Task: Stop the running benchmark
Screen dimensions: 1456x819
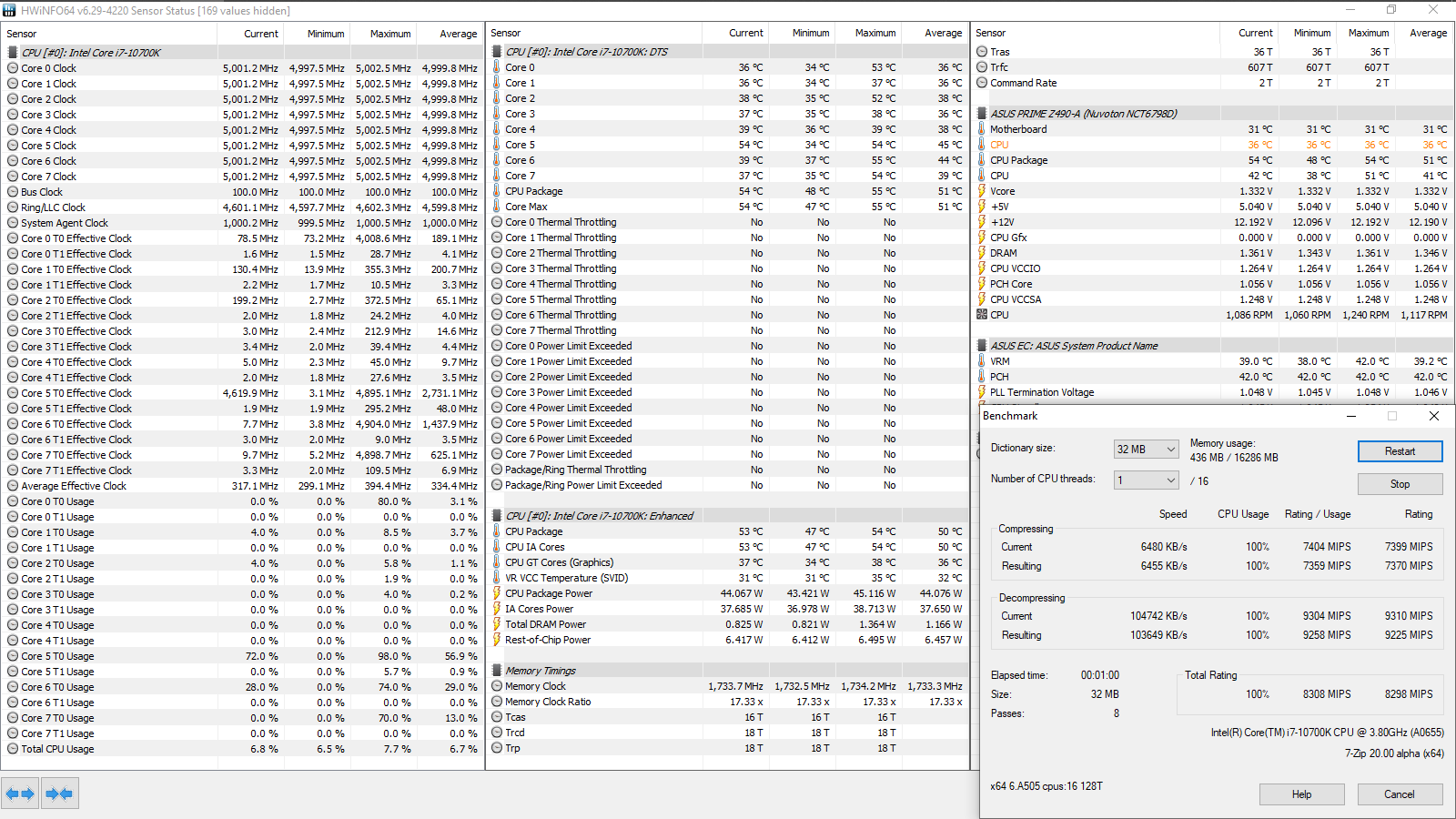Action: (1400, 484)
